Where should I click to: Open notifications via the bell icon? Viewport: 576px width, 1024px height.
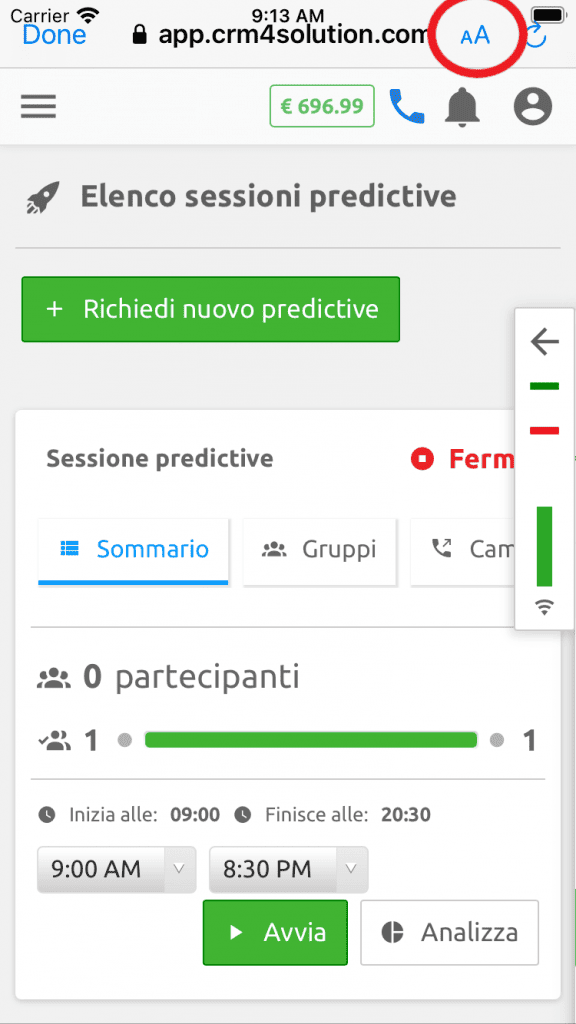tap(462, 106)
